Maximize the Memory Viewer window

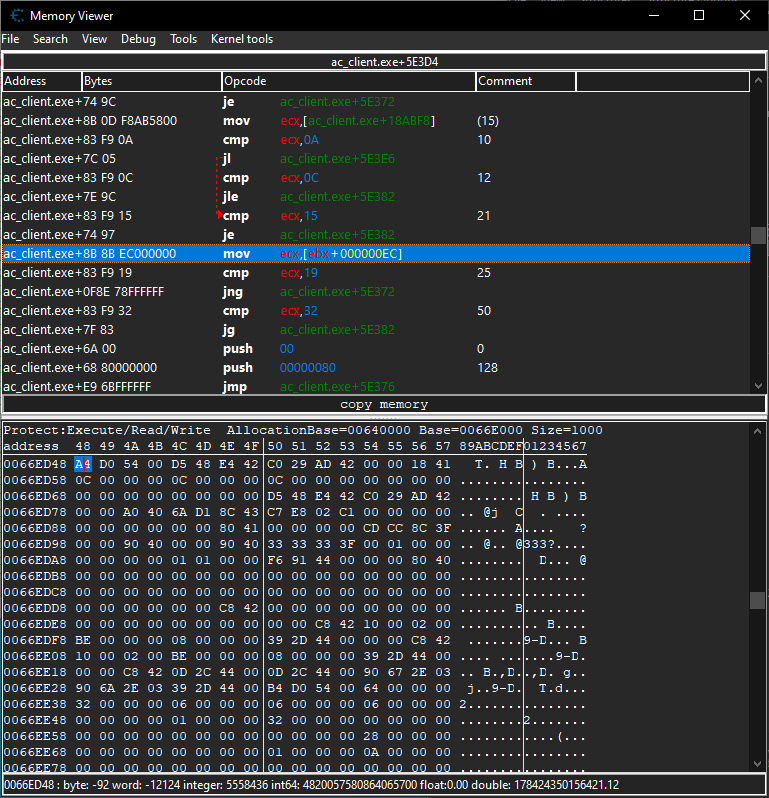pos(699,15)
